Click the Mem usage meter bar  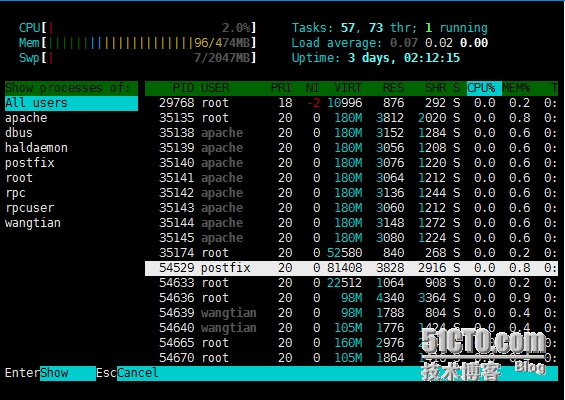137,43
